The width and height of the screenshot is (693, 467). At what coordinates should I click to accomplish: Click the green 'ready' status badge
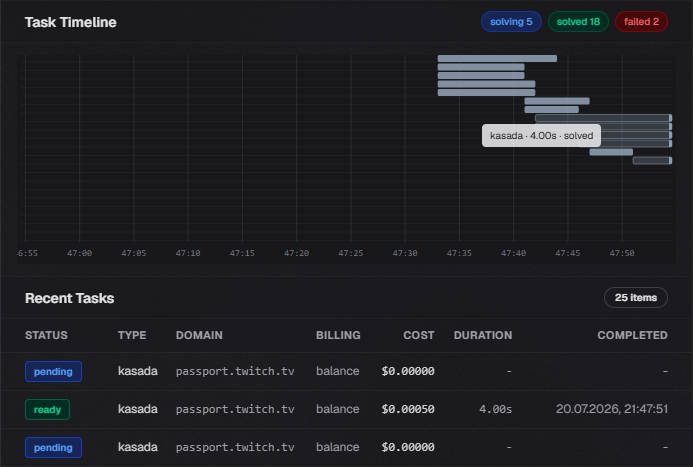(47, 410)
